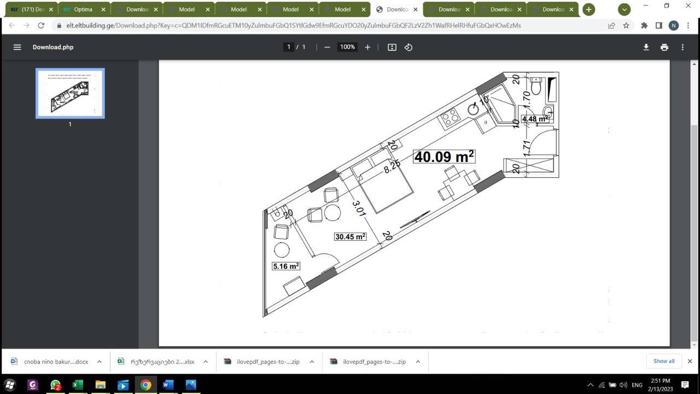Screen dimensions: 700x394
Task: Download the PDF file
Action: tap(646, 47)
